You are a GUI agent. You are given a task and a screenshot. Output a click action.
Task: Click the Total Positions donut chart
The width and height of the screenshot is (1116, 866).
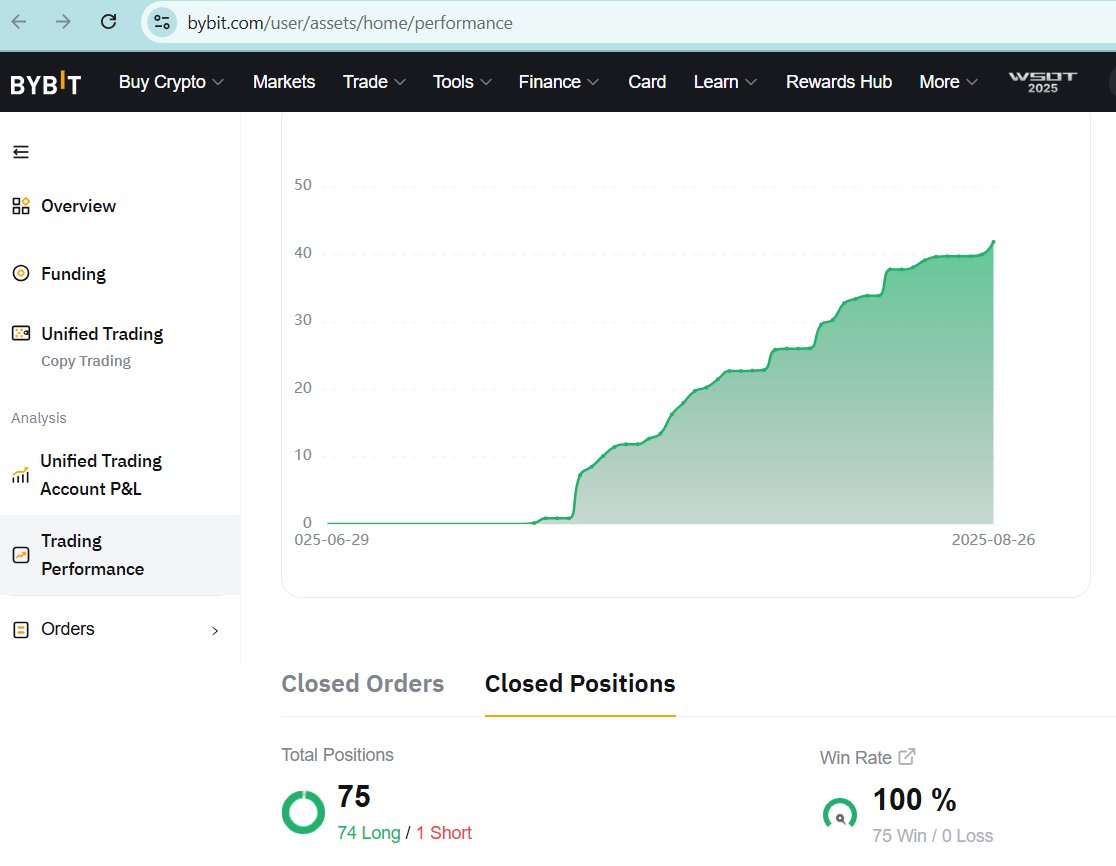(303, 812)
